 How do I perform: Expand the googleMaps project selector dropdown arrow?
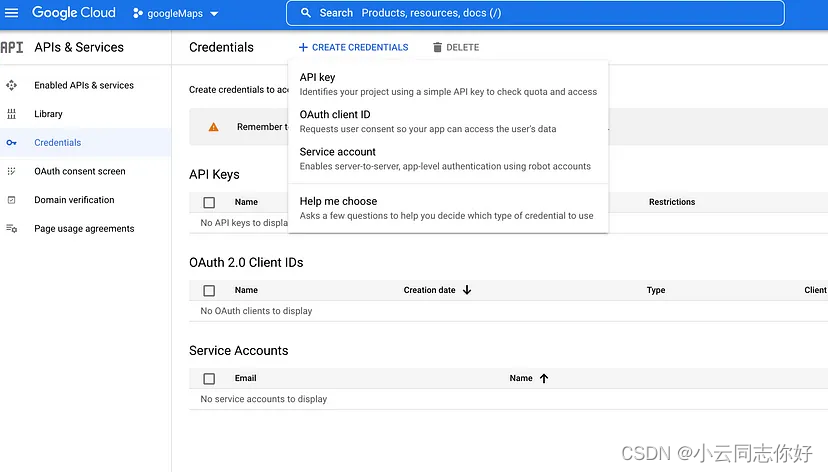click(x=214, y=14)
